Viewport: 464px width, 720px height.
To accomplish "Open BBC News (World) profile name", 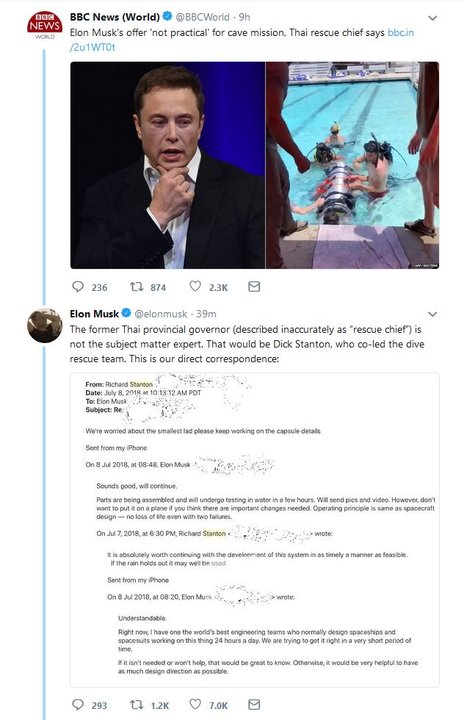I will [114, 17].
